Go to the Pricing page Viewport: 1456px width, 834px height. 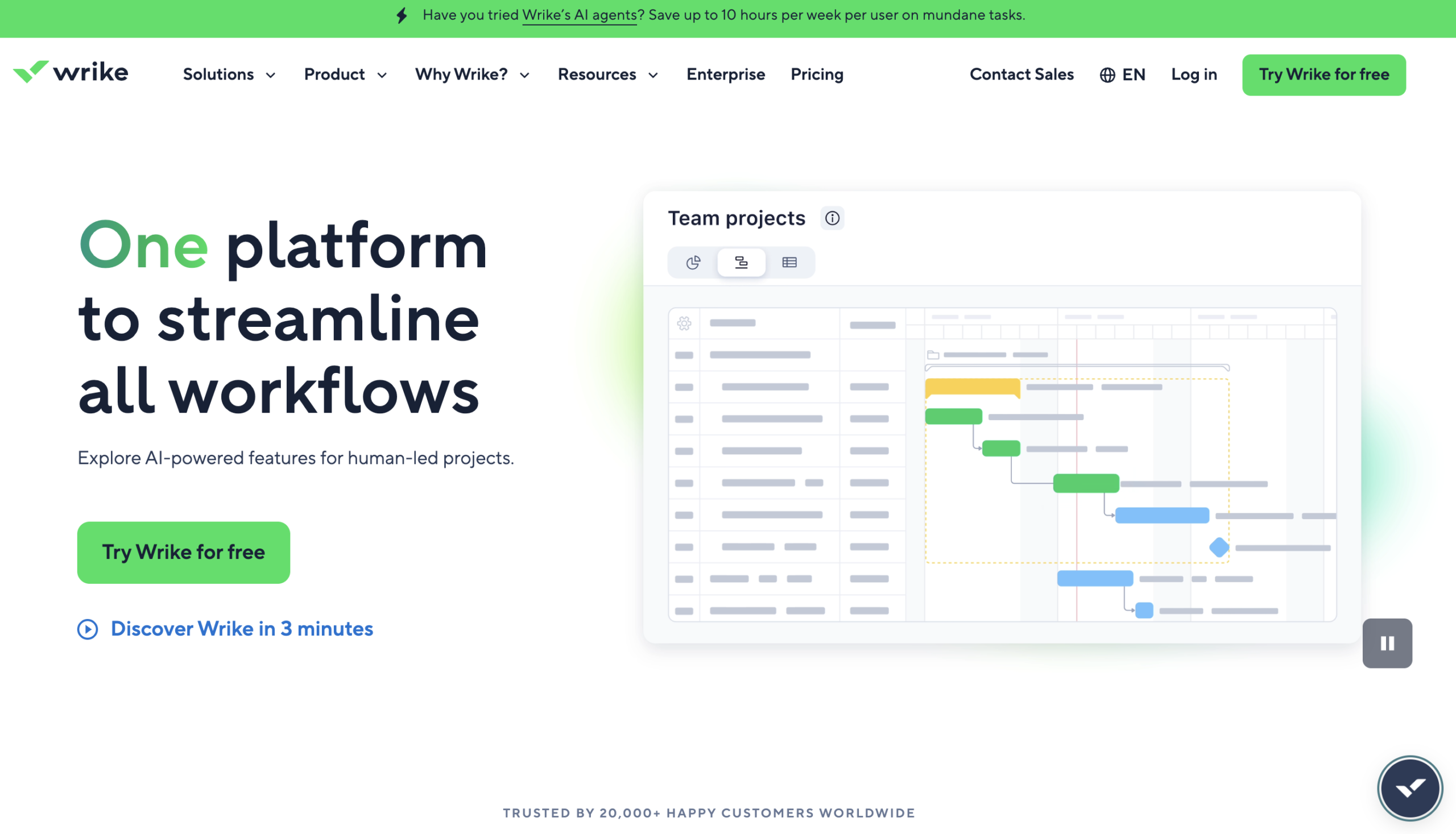click(x=817, y=74)
